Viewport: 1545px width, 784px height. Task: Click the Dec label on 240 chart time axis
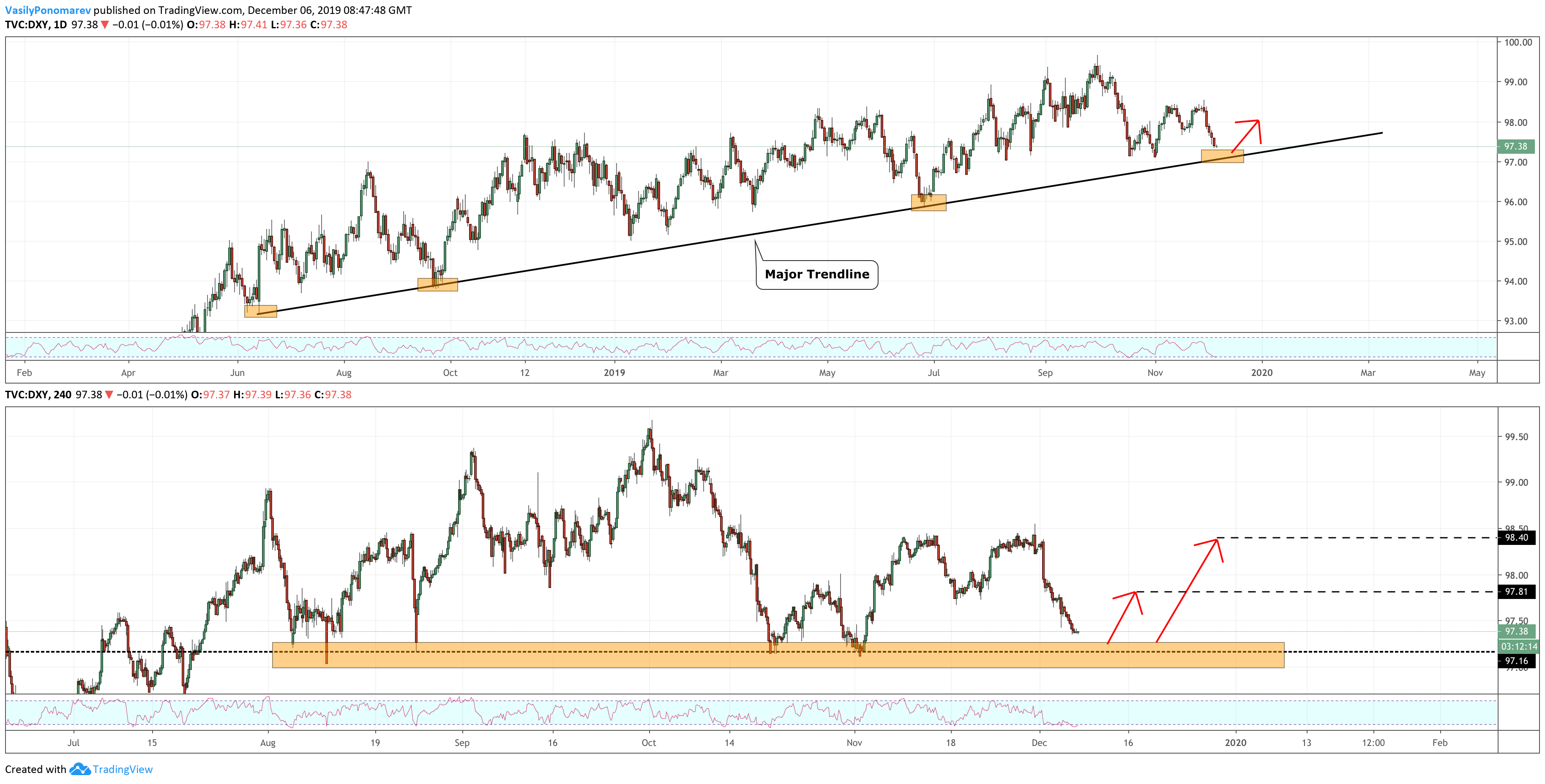1040,743
